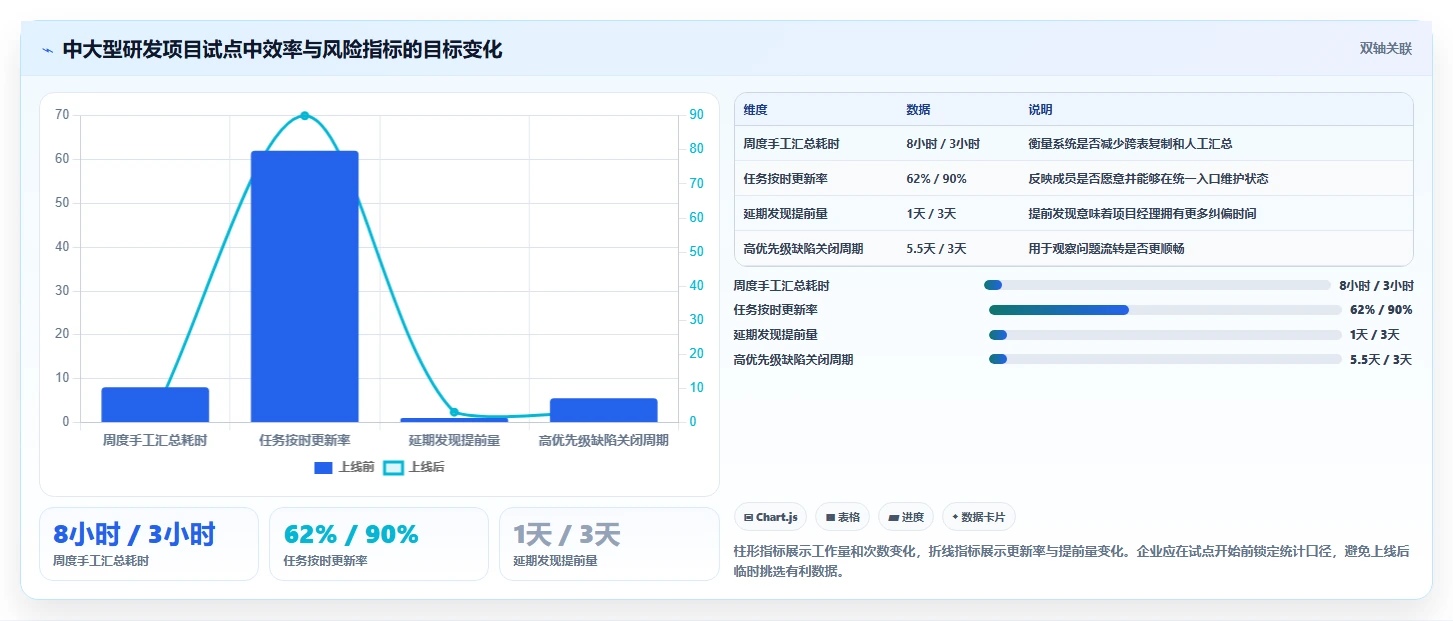Click table value 8小时 / 3小时
Viewport: 1453px width, 621px height.
(x=943, y=144)
